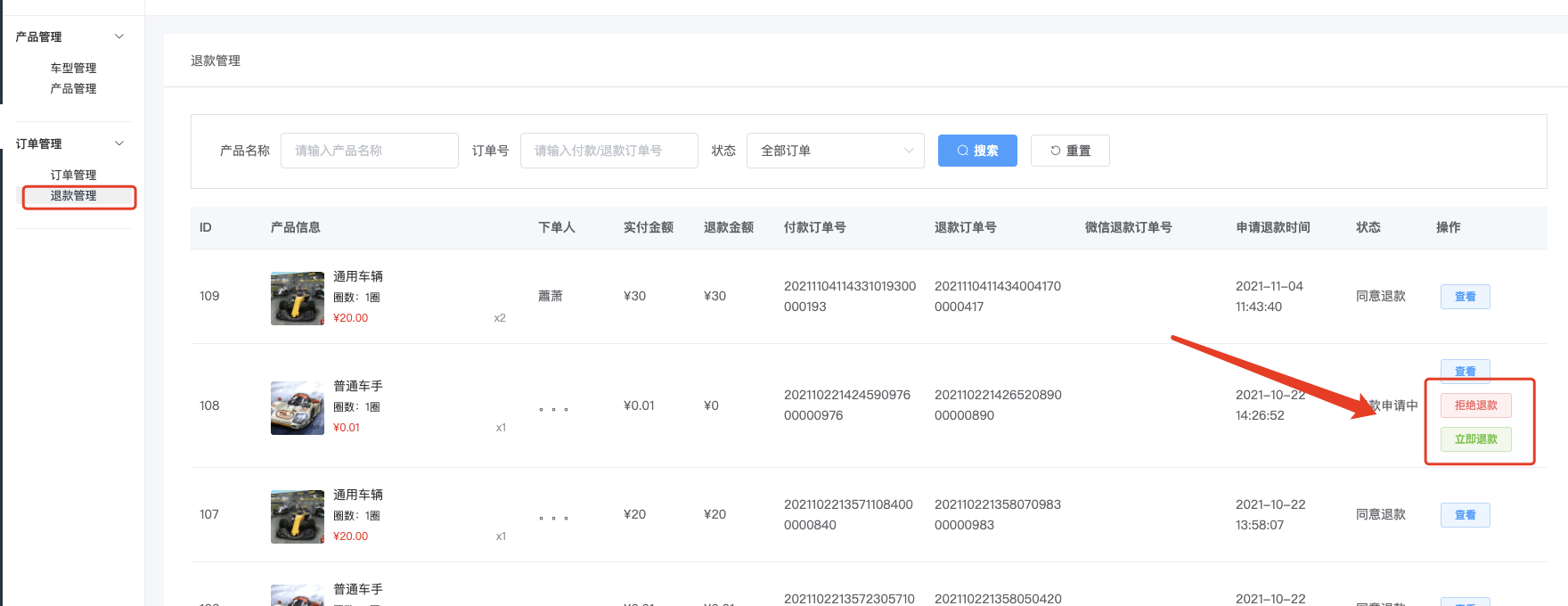Click red price ¥20.00 in order 109
Screen dimensions: 1568x606
coord(350,318)
